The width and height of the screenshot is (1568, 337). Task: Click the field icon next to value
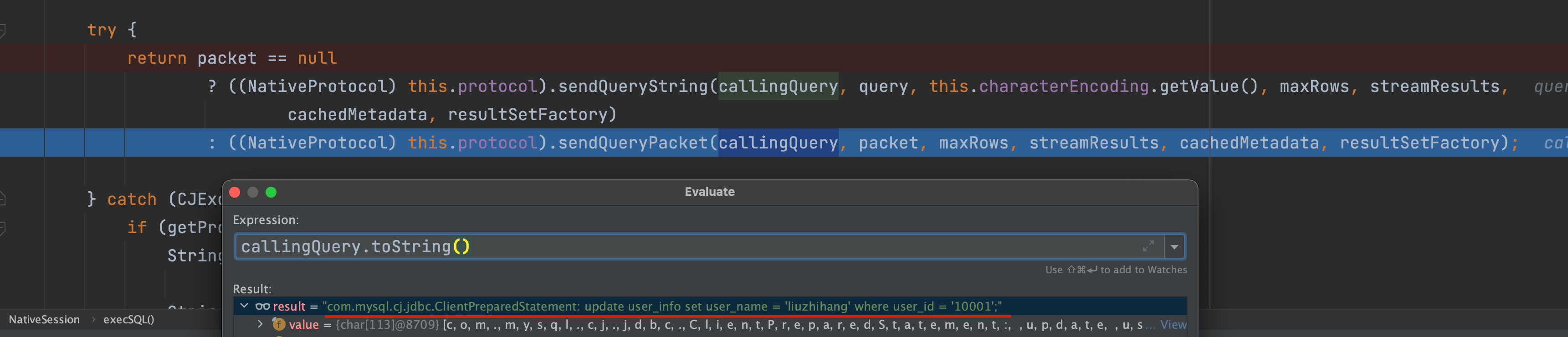click(279, 324)
